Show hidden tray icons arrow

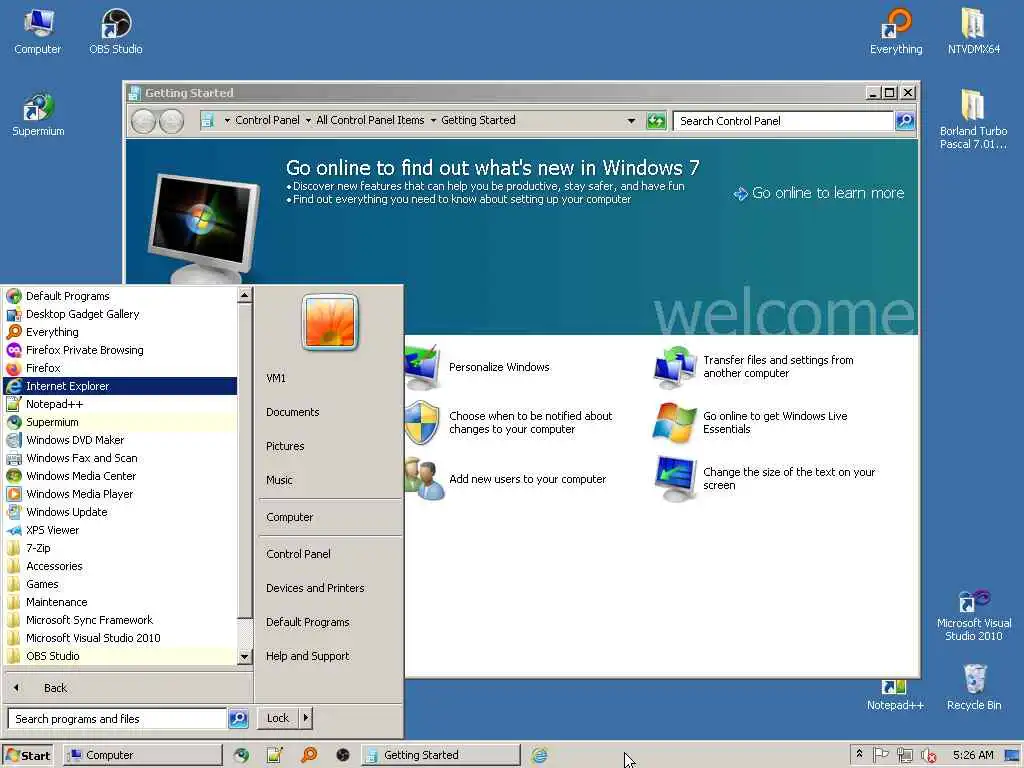(x=859, y=754)
